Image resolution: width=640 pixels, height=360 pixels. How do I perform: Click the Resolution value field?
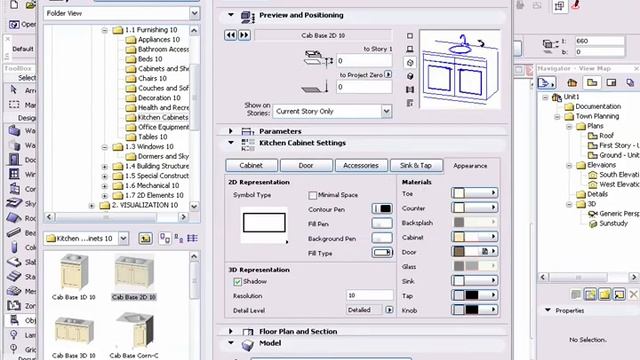tap(369, 295)
